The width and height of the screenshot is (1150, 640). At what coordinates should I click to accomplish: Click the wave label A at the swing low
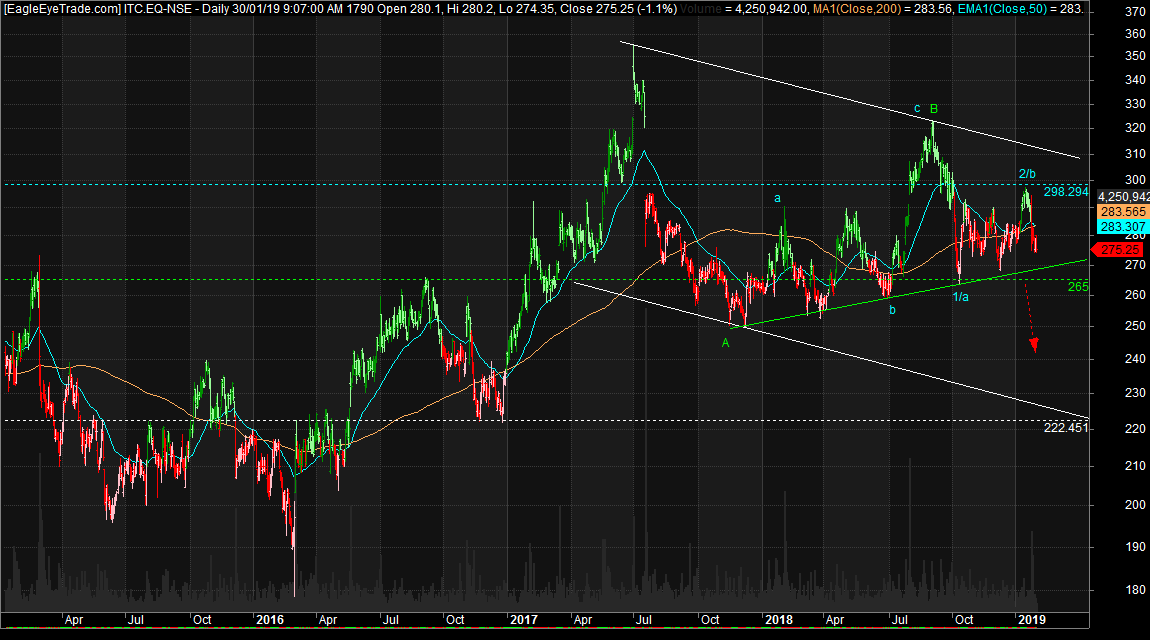(725, 341)
